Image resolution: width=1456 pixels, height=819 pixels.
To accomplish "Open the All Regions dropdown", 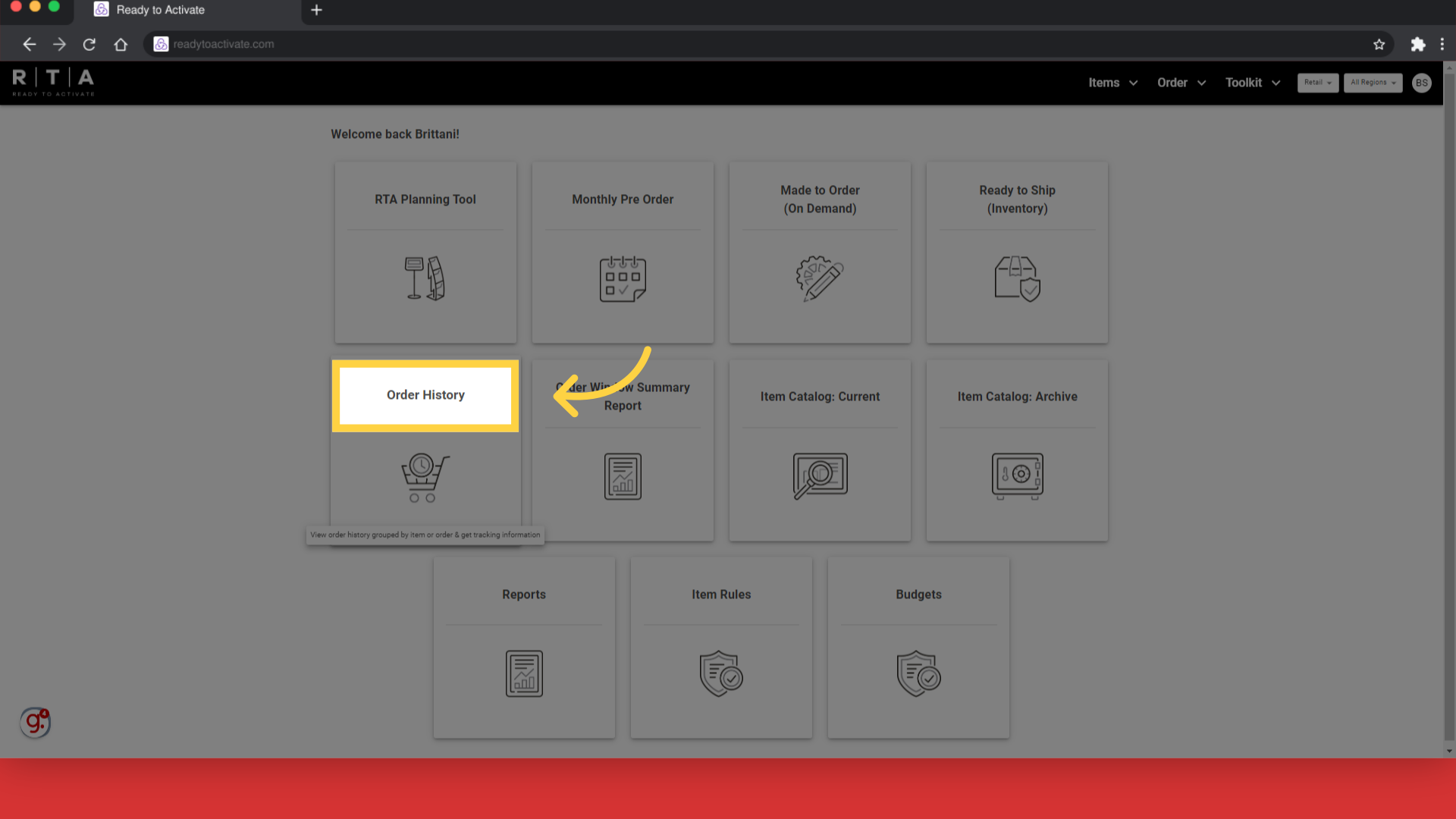I will pyautogui.click(x=1373, y=83).
